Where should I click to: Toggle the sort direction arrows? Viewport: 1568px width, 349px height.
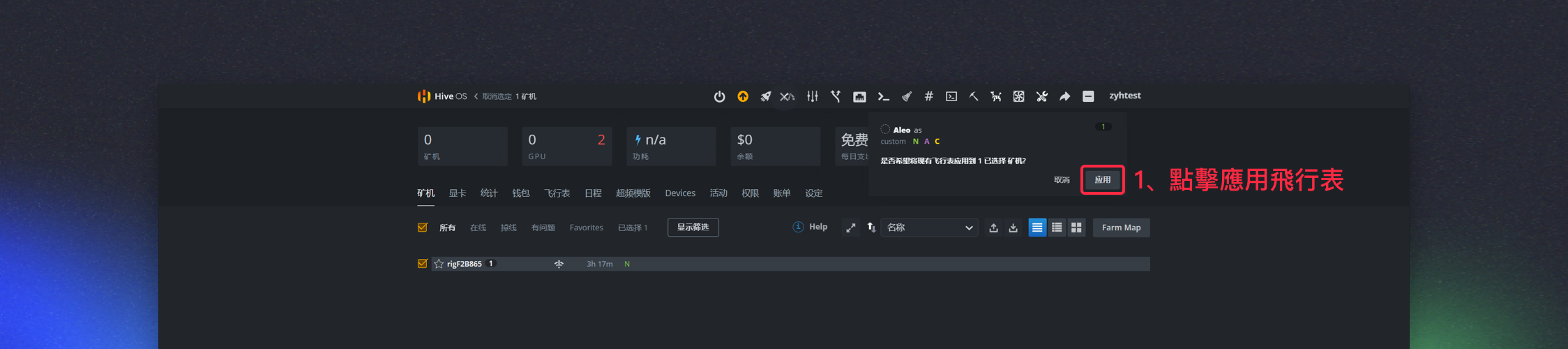pyautogui.click(x=871, y=228)
